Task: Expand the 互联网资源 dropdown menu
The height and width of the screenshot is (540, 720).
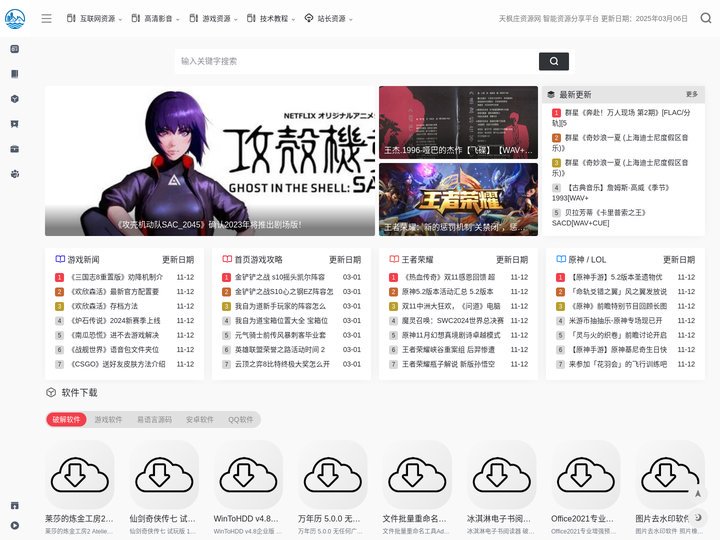Action: [x=95, y=18]
